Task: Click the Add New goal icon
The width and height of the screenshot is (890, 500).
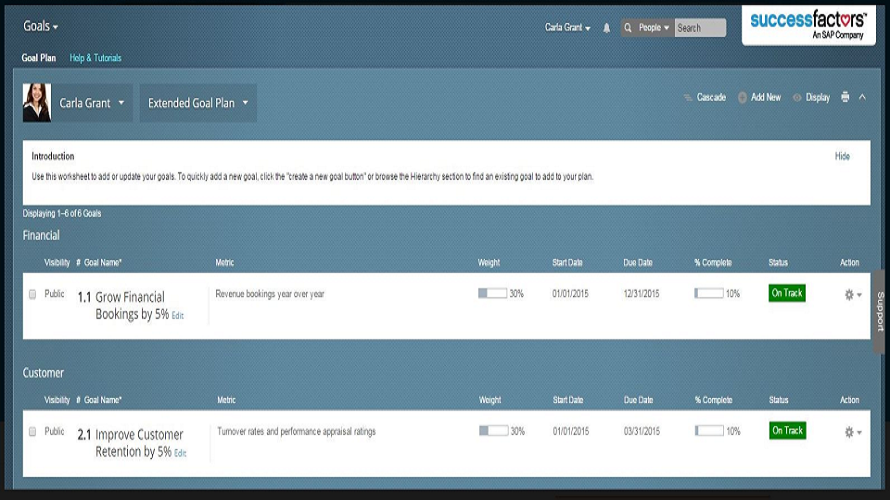Action: point(743,98)
